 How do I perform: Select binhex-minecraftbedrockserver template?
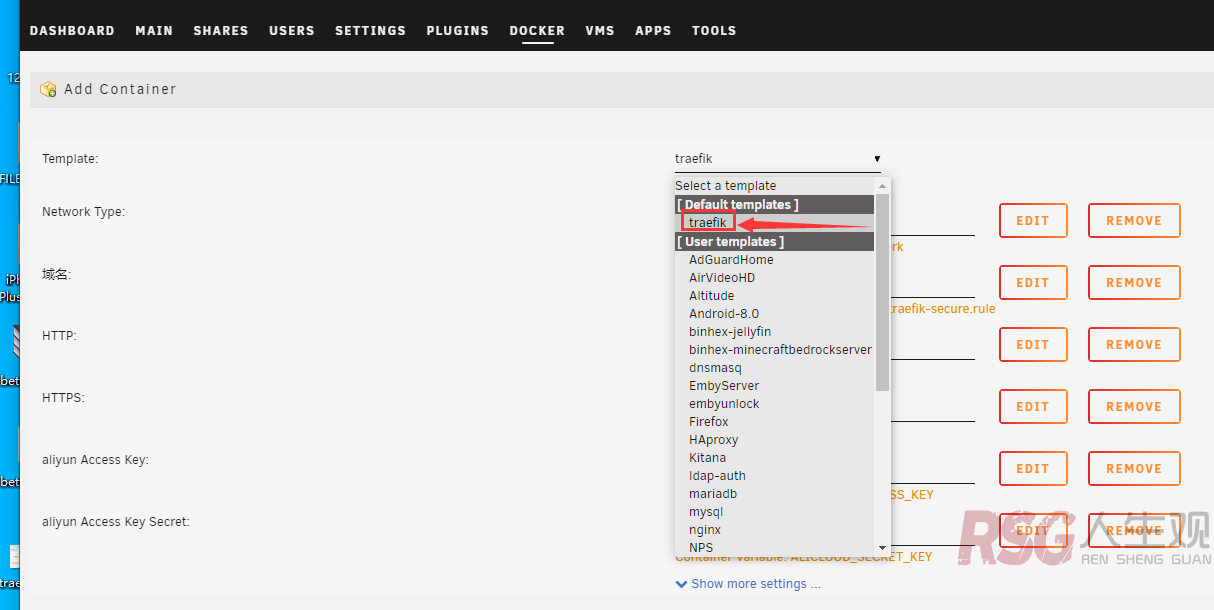point(774,350)
